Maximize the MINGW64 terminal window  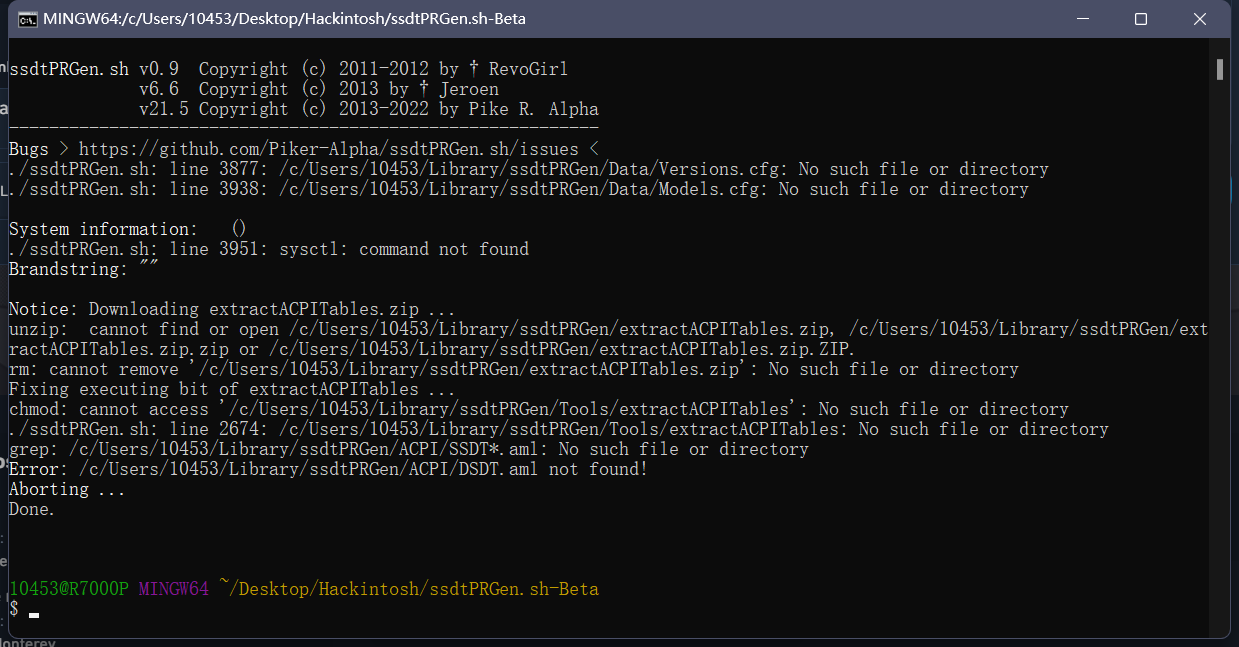point(1141,19)
